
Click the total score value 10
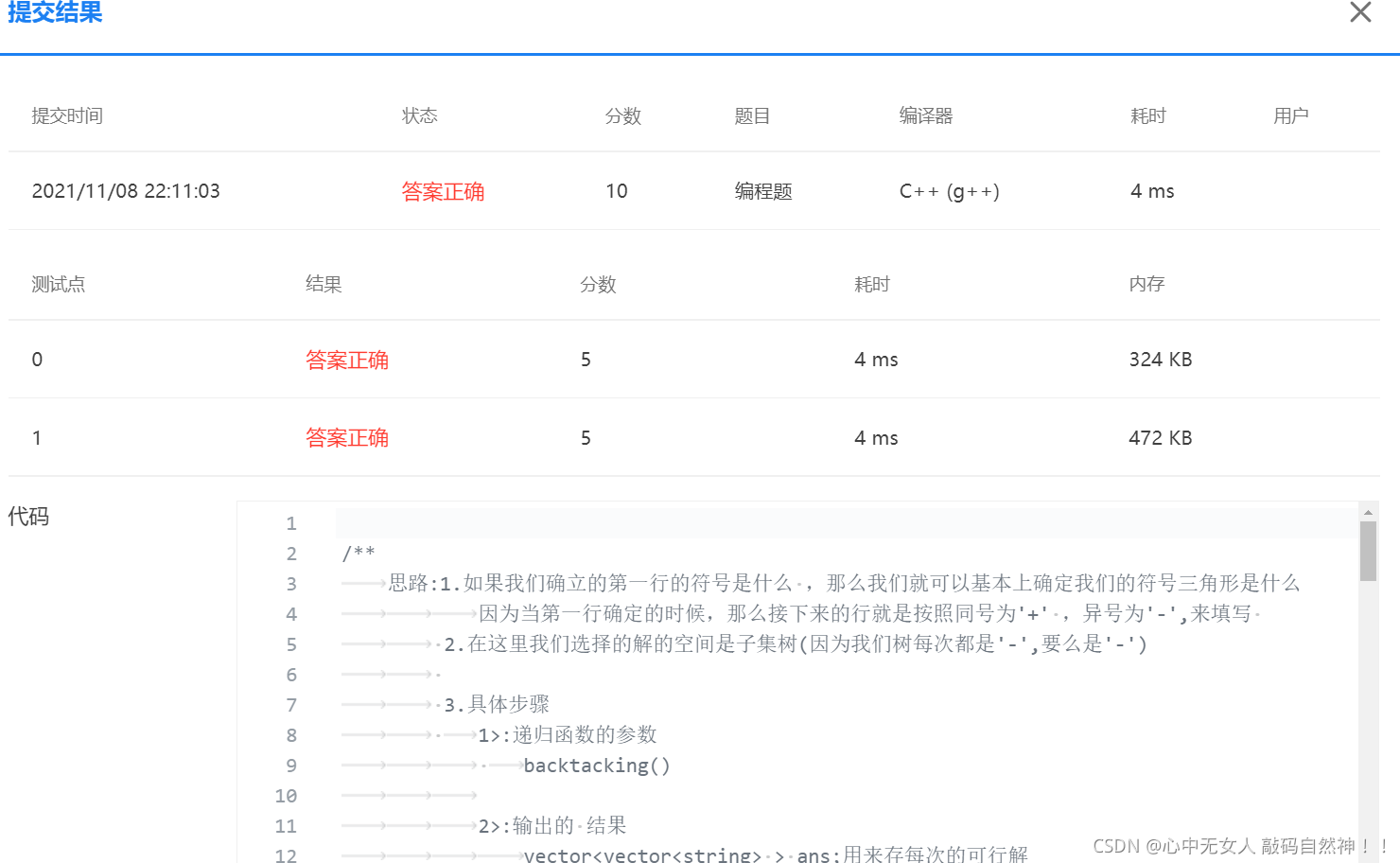pyautogui.click(x=616, y=190)
